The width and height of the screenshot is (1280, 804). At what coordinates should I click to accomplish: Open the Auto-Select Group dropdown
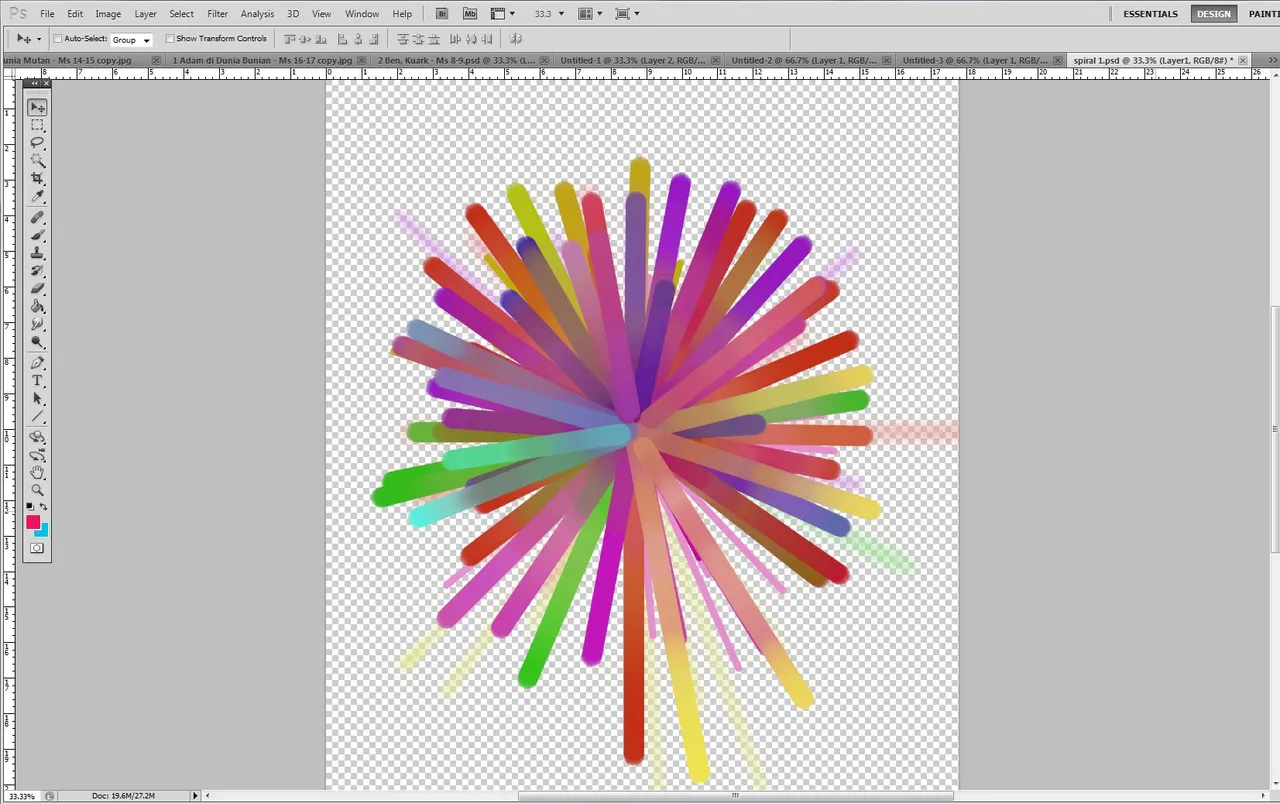[x=131, y=40]
